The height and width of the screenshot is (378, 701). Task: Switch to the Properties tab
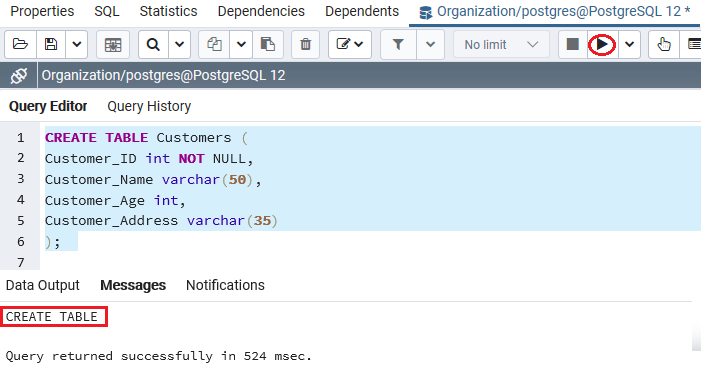point(42,11)
